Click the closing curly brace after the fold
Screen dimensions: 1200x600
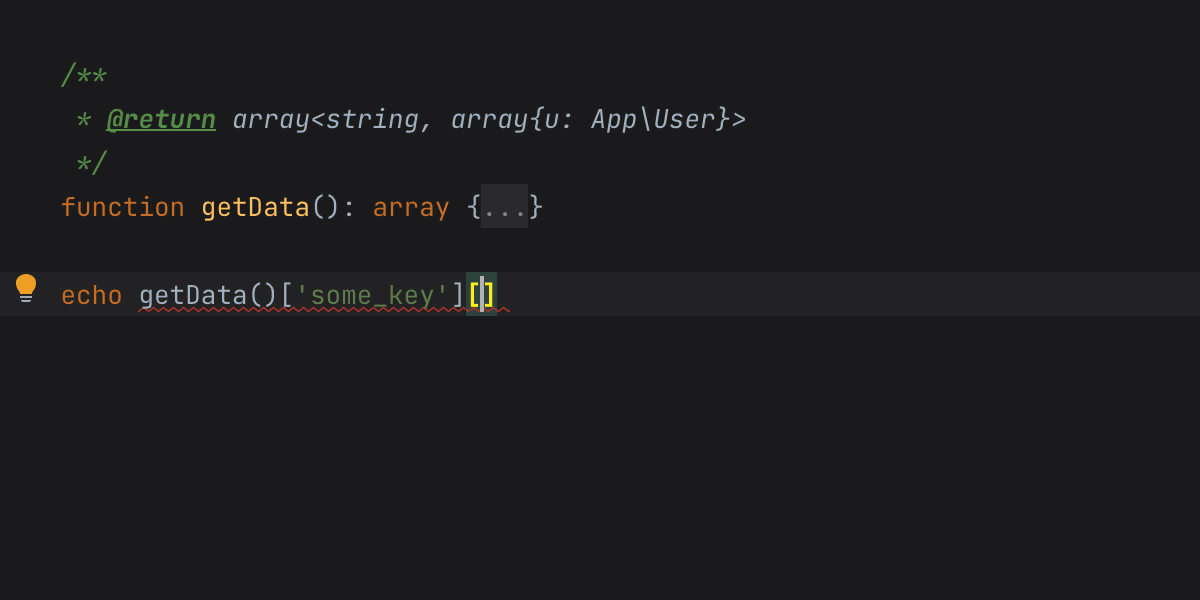click(x=536, y=208)
